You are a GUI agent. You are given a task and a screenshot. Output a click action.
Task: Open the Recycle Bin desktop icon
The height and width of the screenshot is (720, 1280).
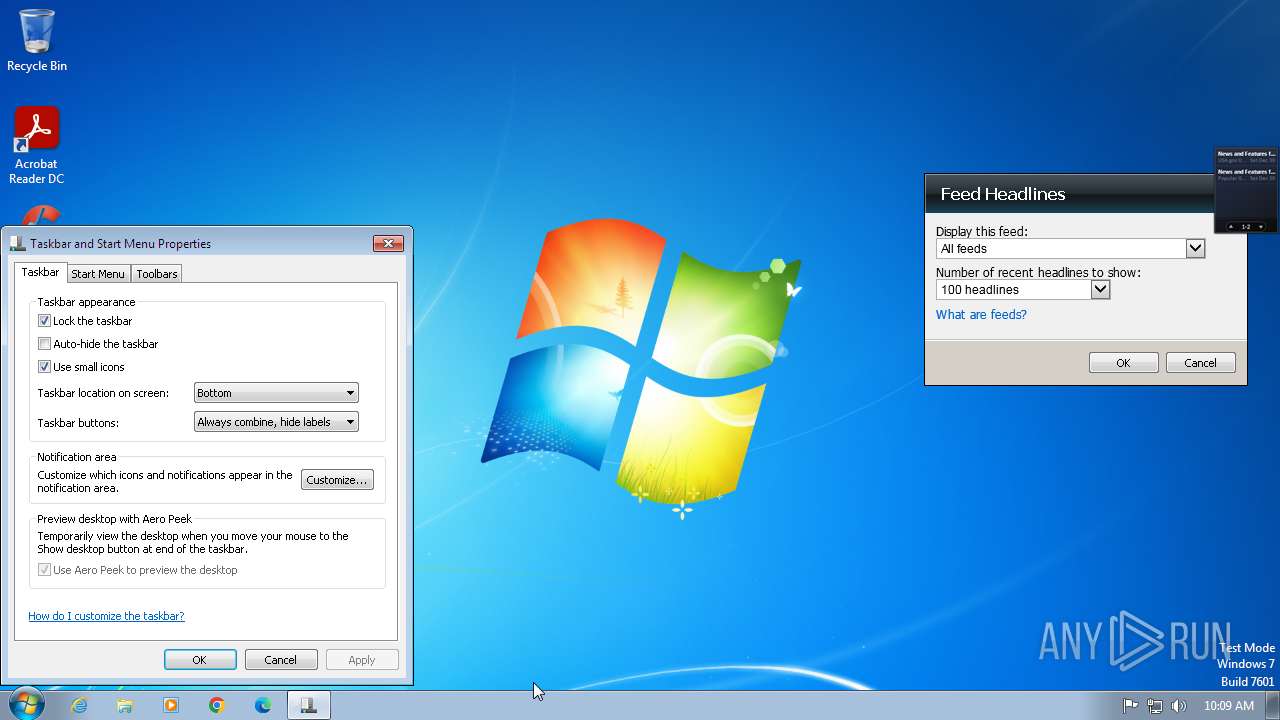[37, 40]
